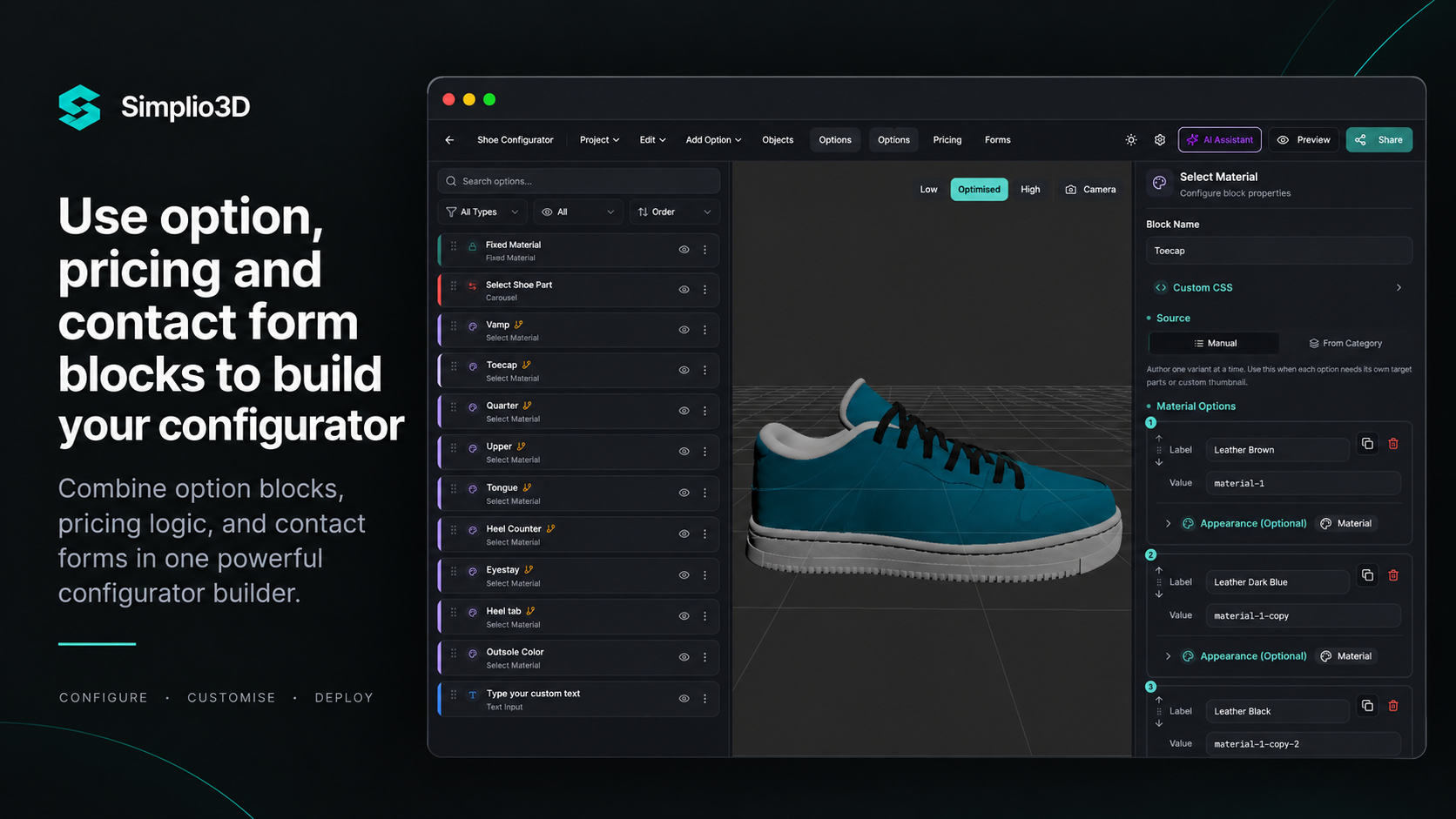Switch to the Objects tab
Image resolution: width=1456 pixels, height=819 pixels.
(x=778, y=140)
